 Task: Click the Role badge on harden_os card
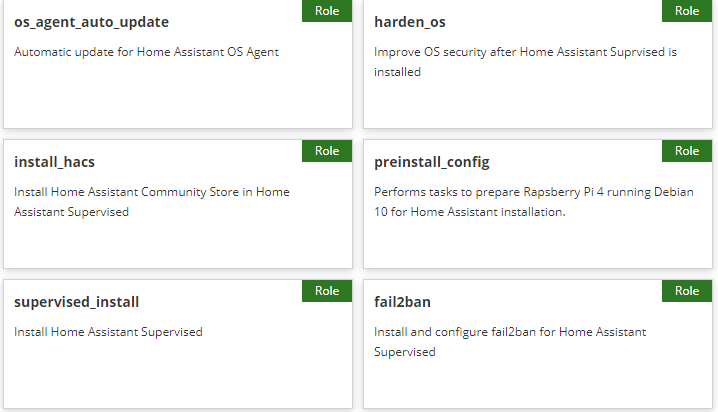(x=687, y=11)
